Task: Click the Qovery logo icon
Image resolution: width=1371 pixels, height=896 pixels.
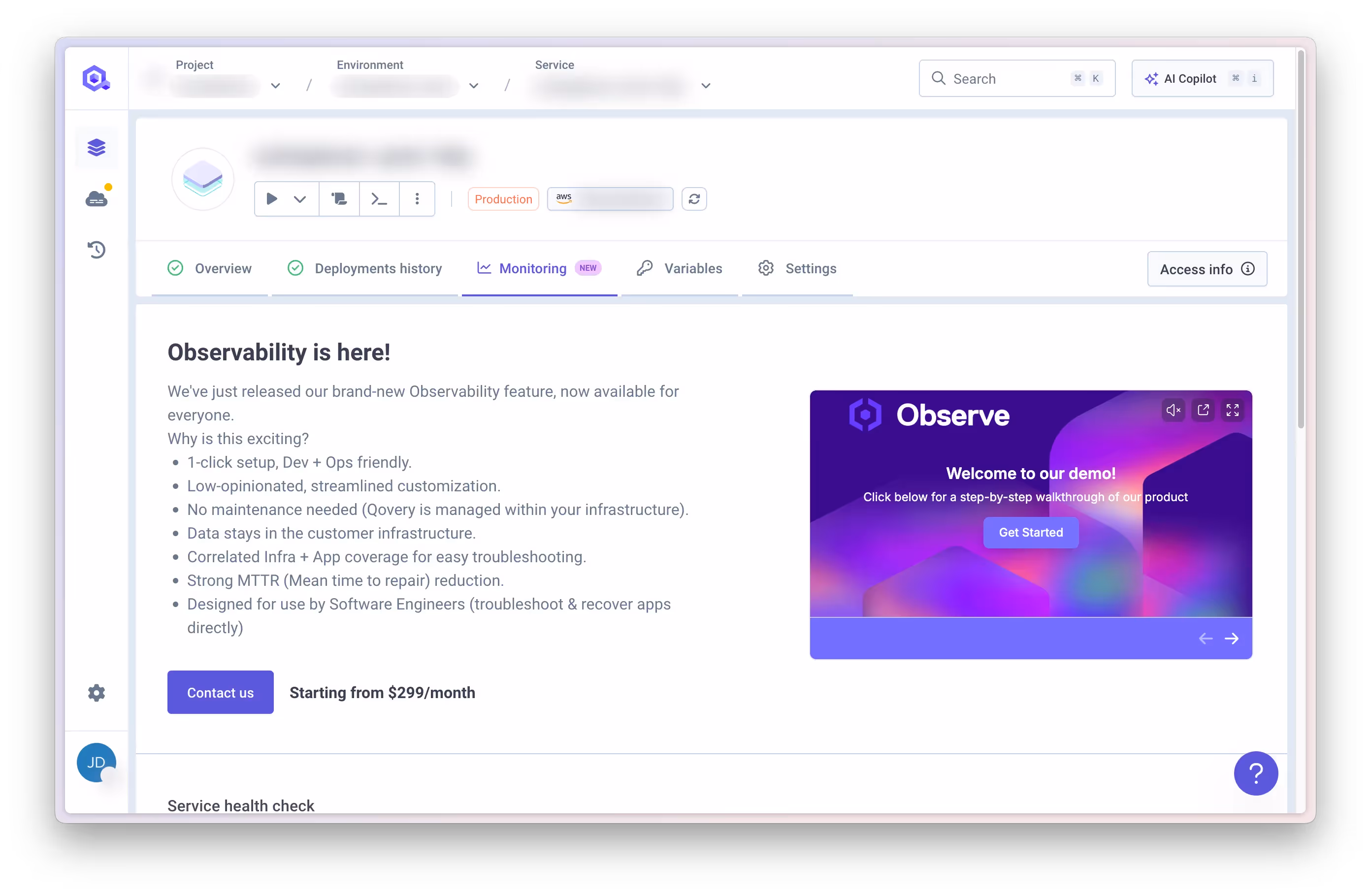Action: [96, 78]
